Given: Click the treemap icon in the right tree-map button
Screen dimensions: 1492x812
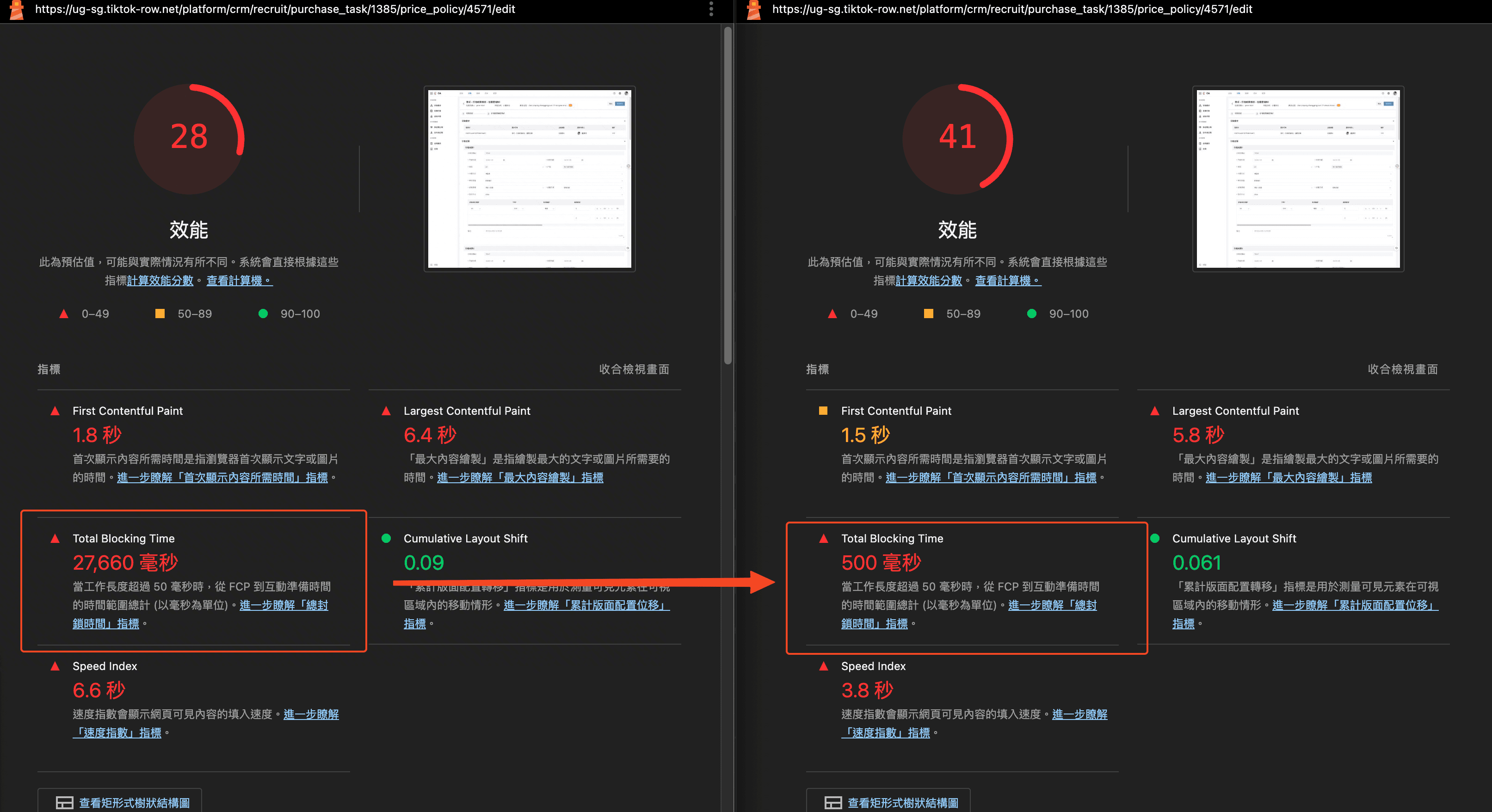Looking at the screenshot, I should [833, 803].
